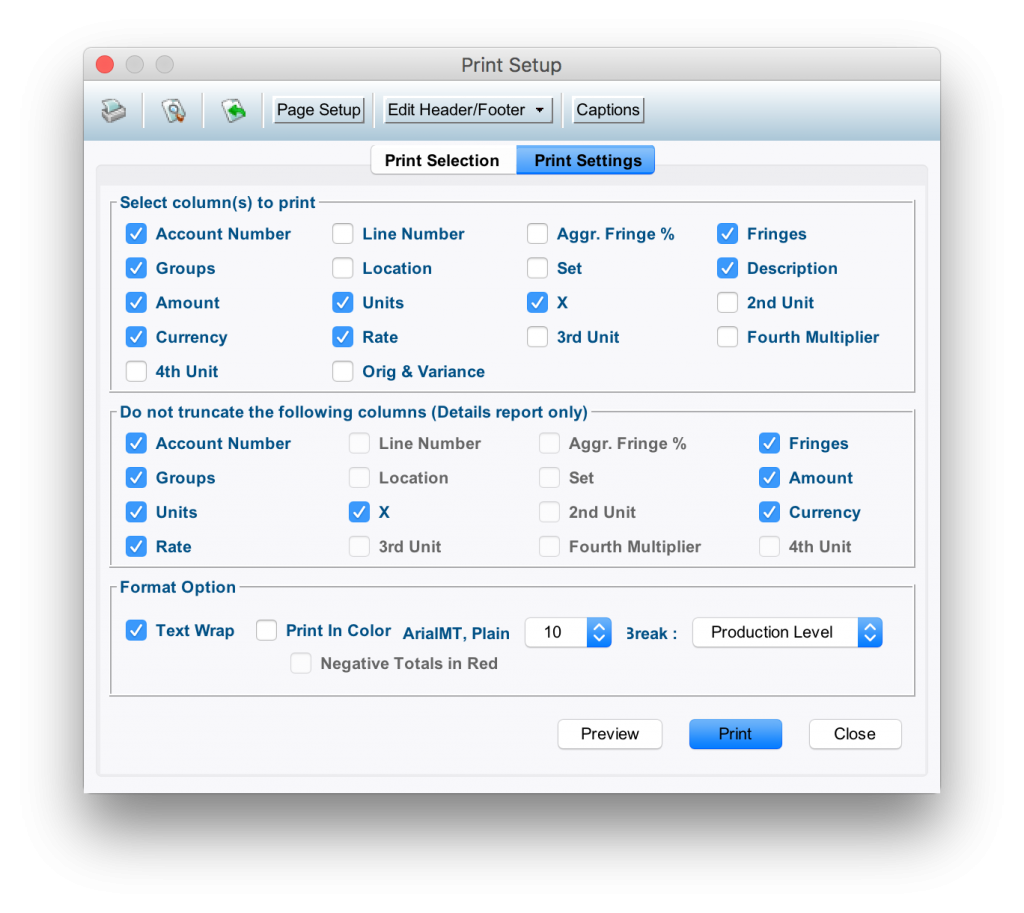Click the Captions toolbar button
Viewport: 1024px width, 913px height.
point(608,110)
